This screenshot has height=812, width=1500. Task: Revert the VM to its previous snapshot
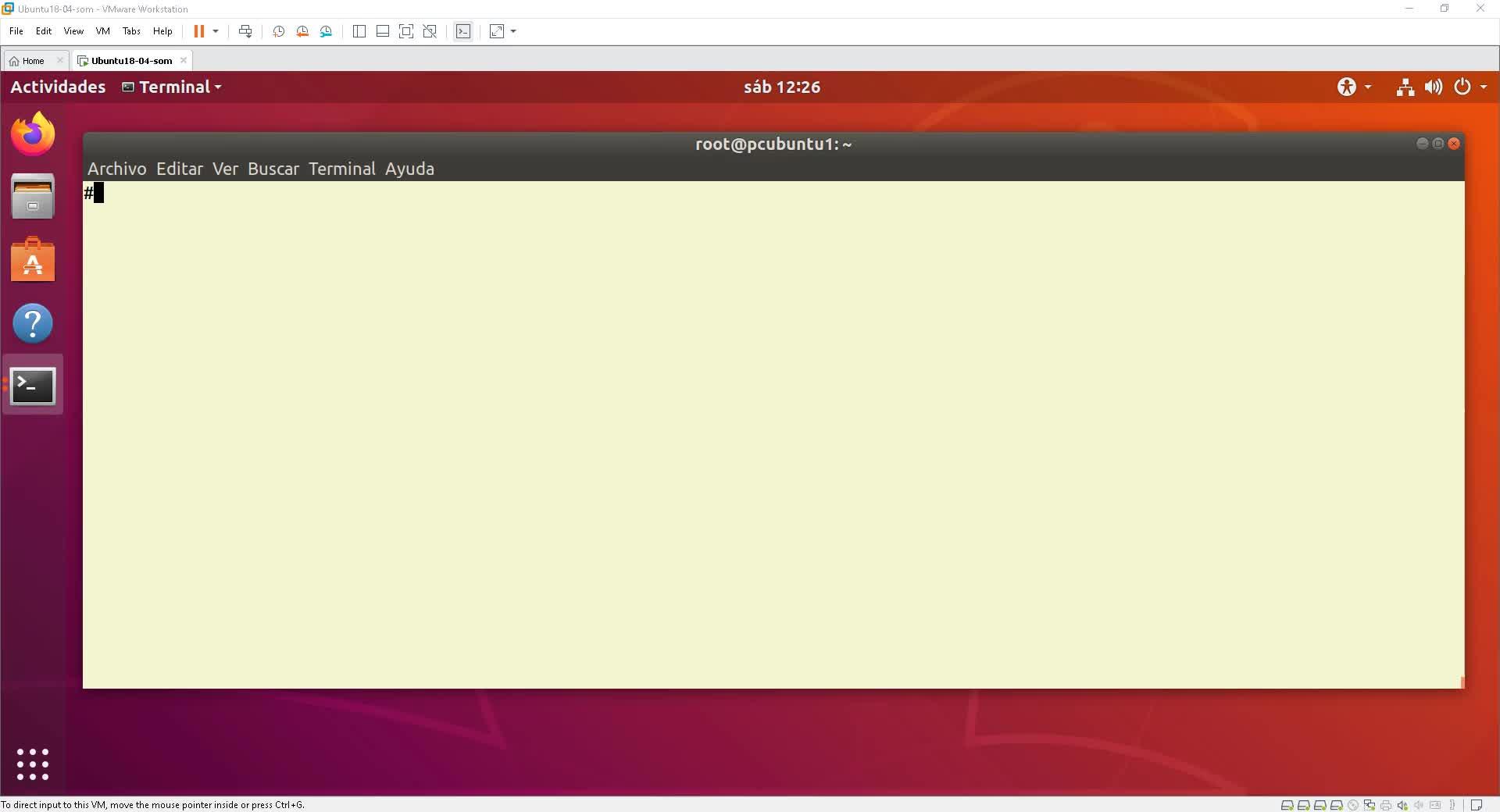pyautogui.click(x=302, y=31)
